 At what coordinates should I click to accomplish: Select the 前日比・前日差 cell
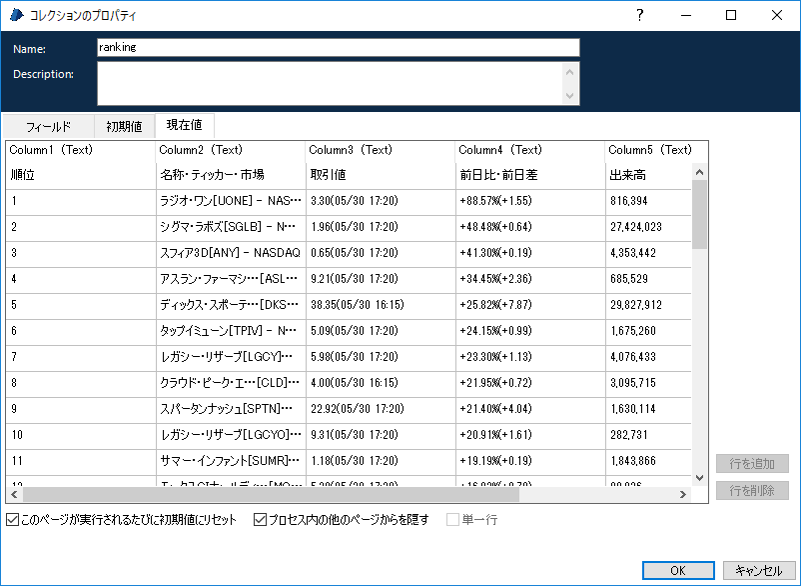[x=530, y=175]
